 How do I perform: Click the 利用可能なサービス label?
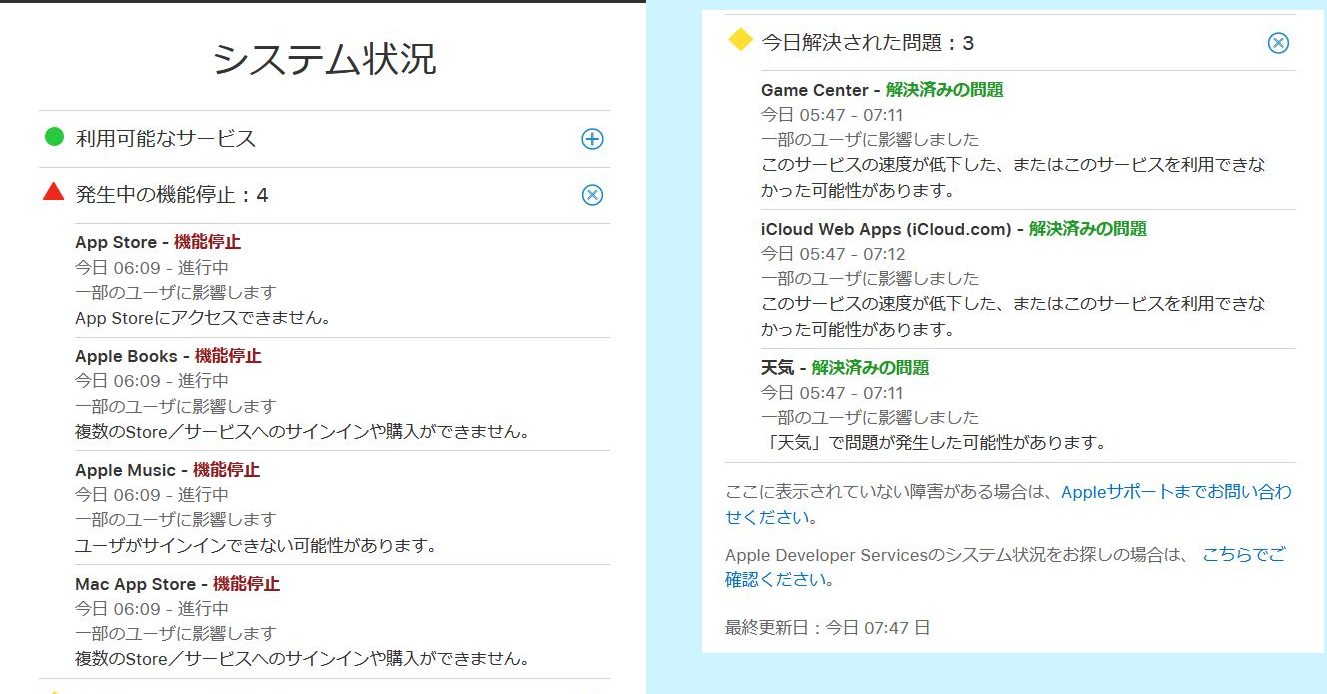(166, 139)
